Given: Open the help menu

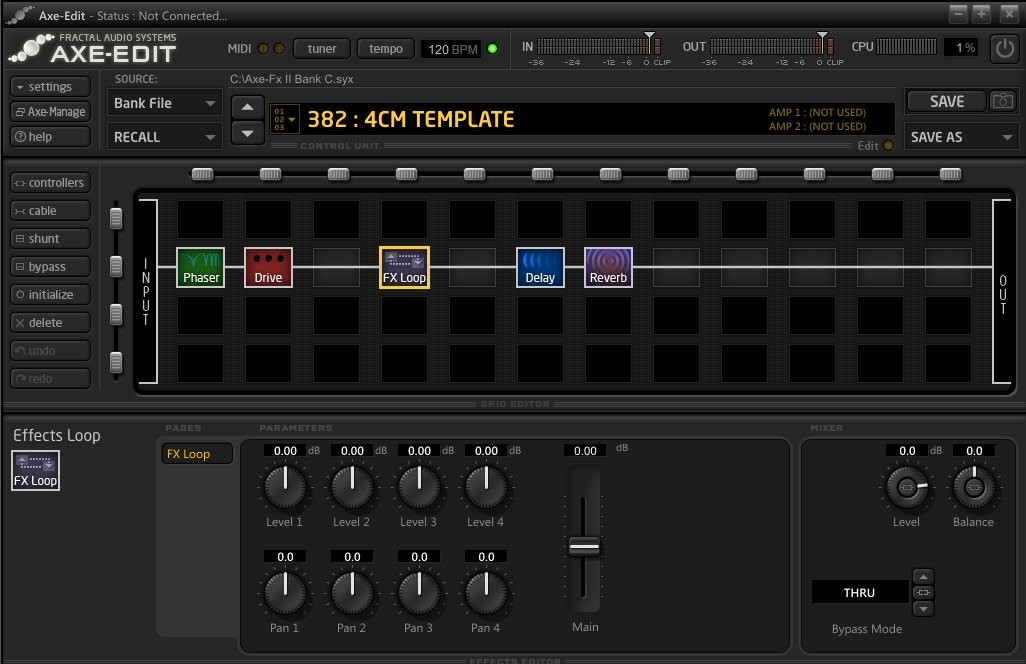Looking at the screenshot, I should [50, 137].
